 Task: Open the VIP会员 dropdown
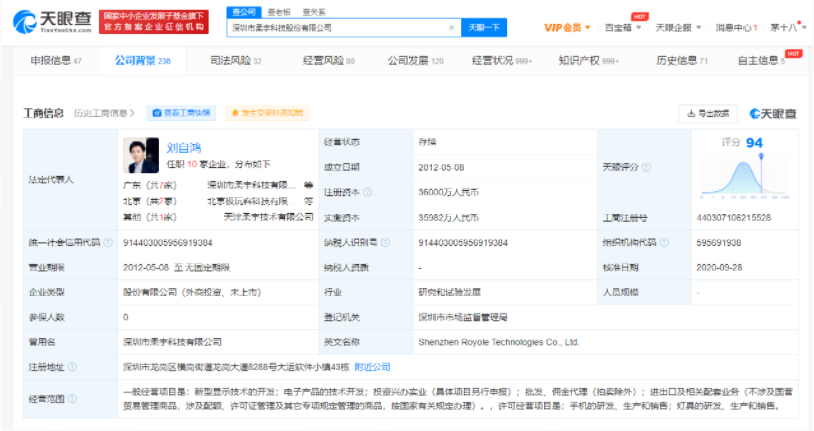click(x=567, y=28)
